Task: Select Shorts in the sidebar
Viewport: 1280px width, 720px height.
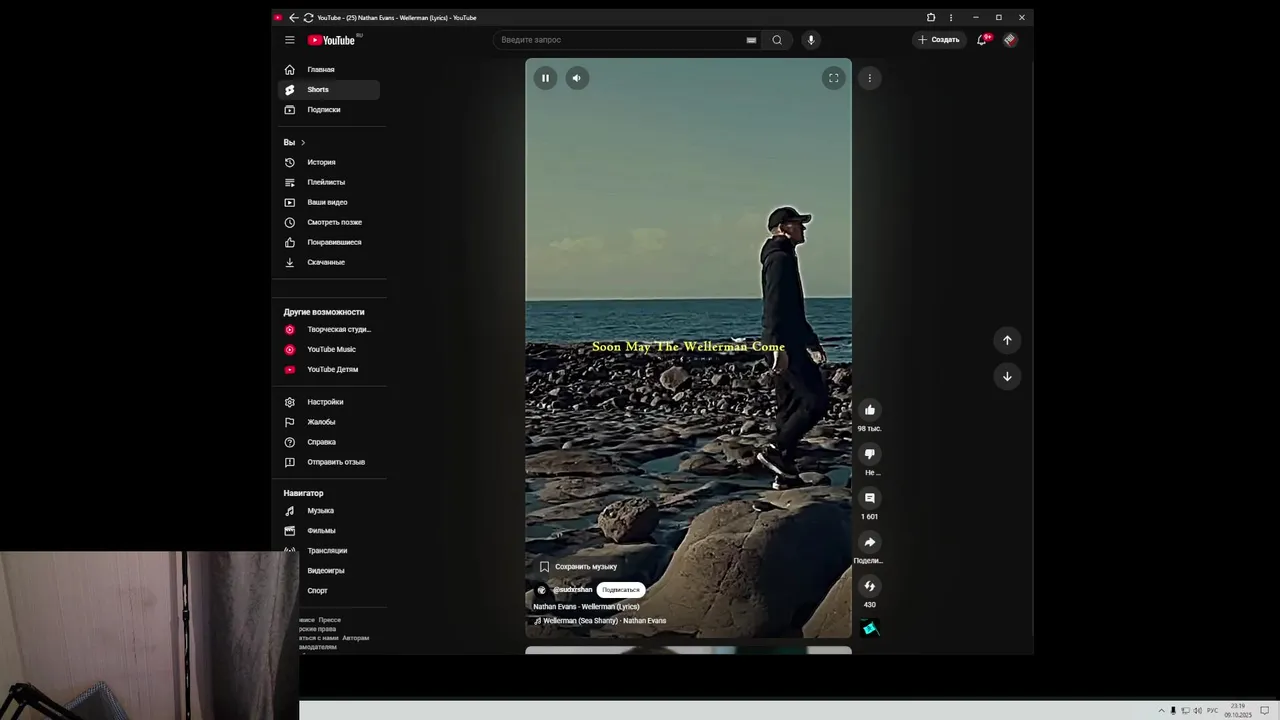Action: (x=329, y=90)
